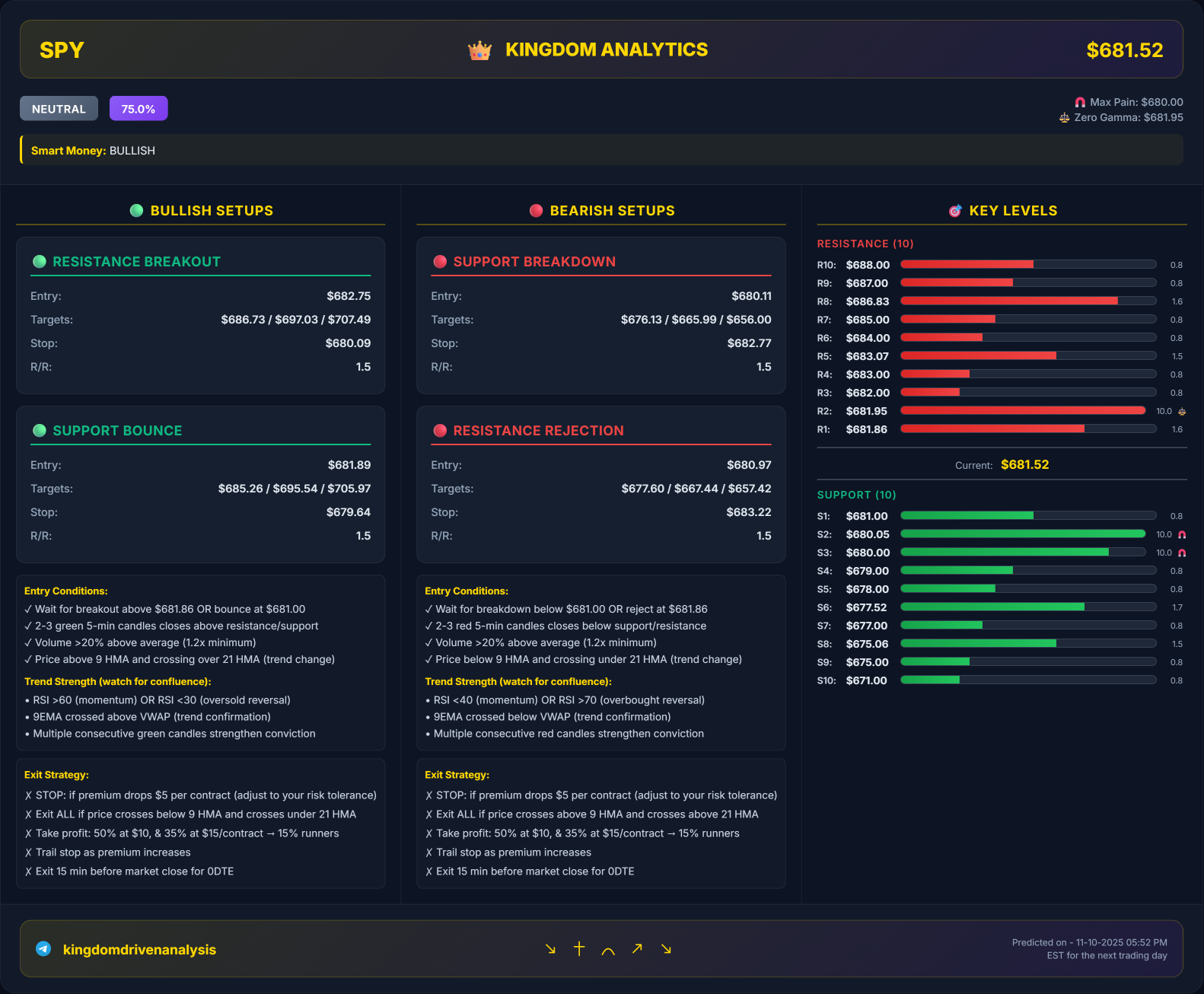This screenshot has width=1204, height=994.
Task: Click the red dot in Resistance Rejection card
Action: click(x=440, y=431)
